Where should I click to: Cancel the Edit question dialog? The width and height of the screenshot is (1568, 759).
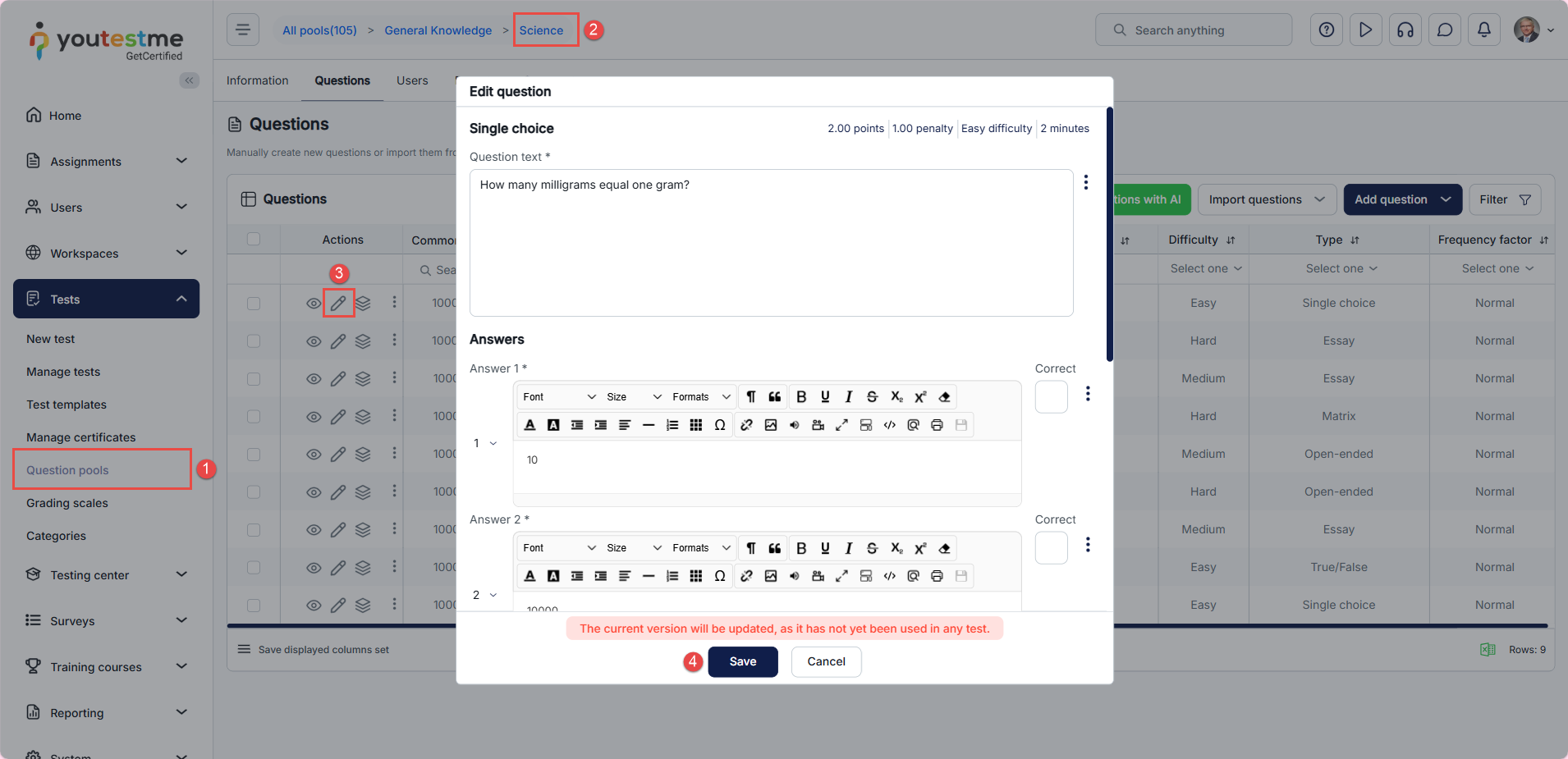tap(826, 661)
